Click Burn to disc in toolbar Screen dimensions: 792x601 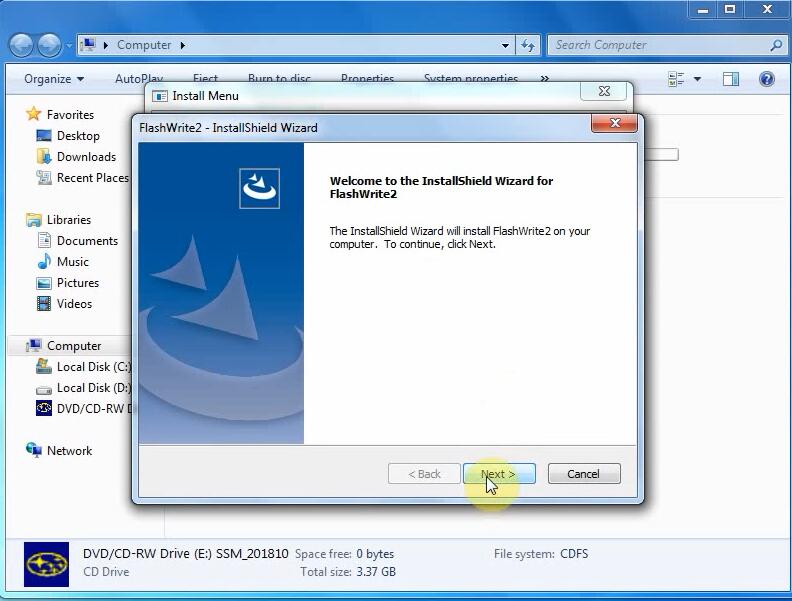pyautogui.click(x=279, y=79)
